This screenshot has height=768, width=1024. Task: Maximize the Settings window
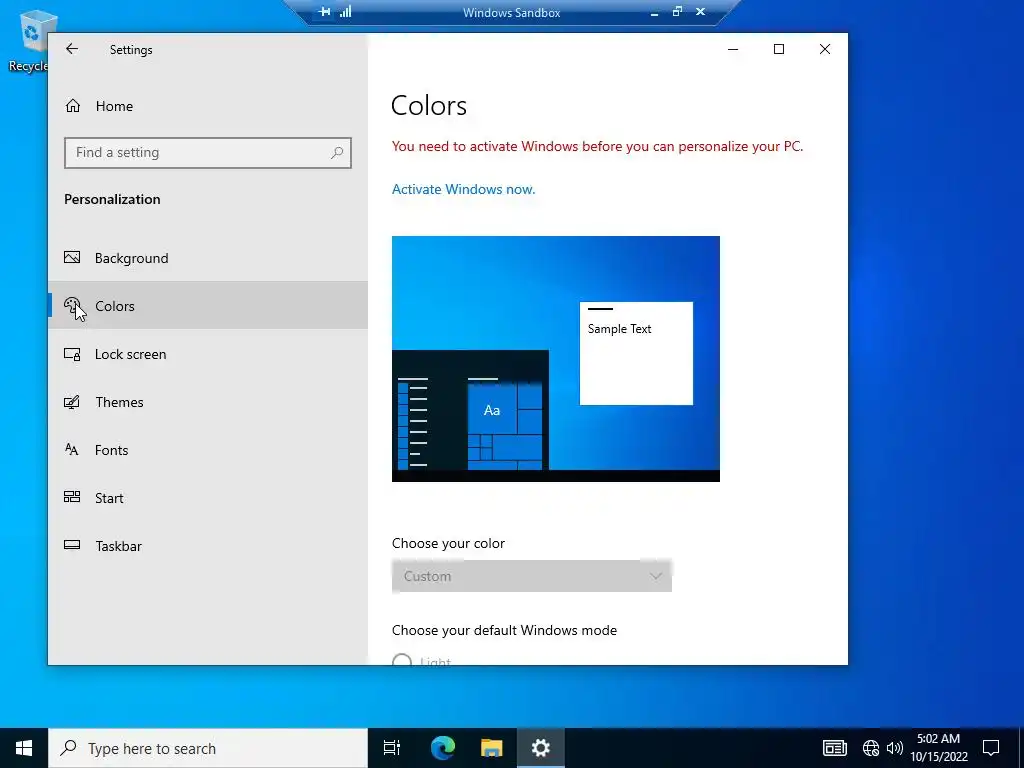point(778,49)
